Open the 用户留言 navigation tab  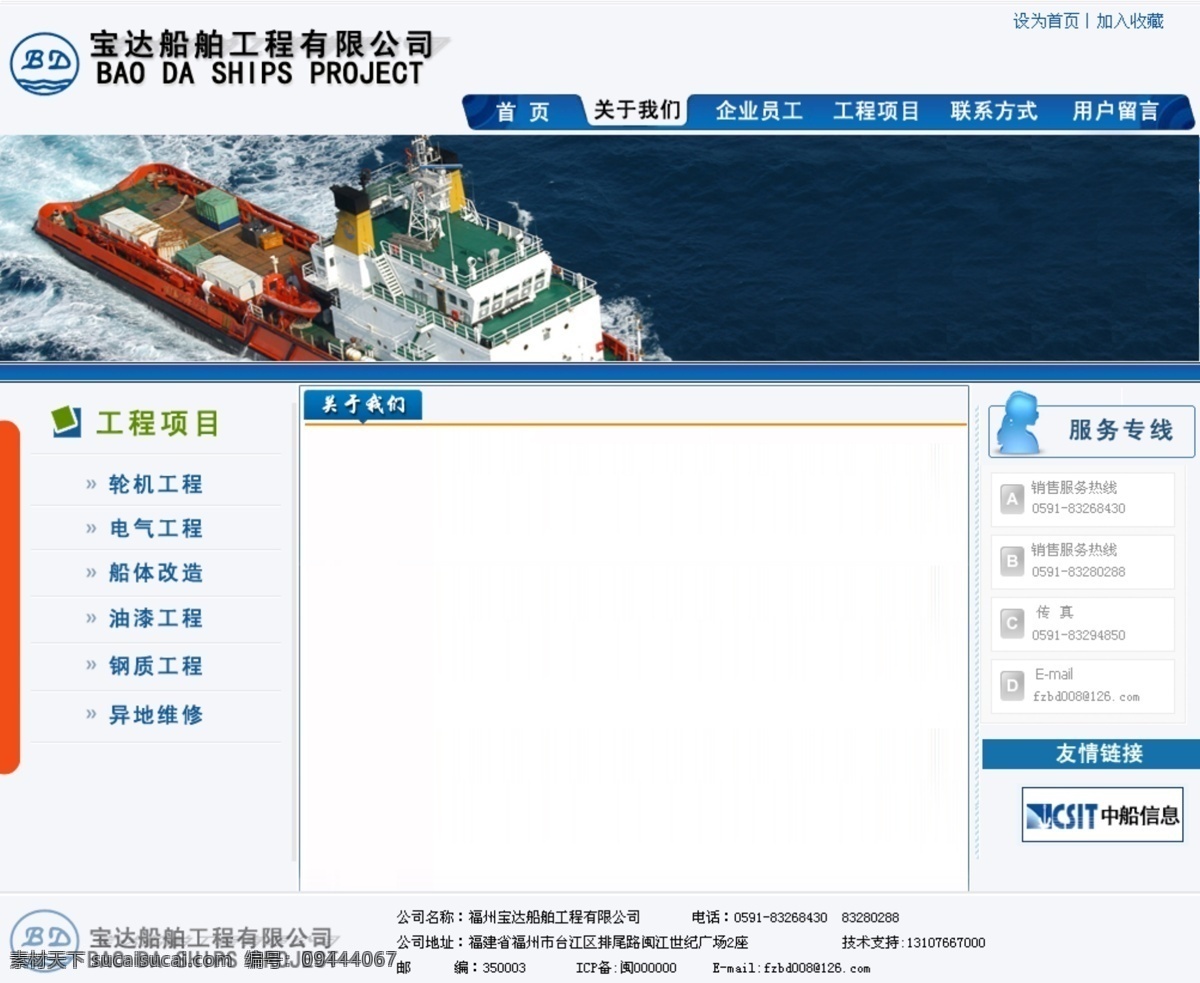click(x=1116, y=111)
